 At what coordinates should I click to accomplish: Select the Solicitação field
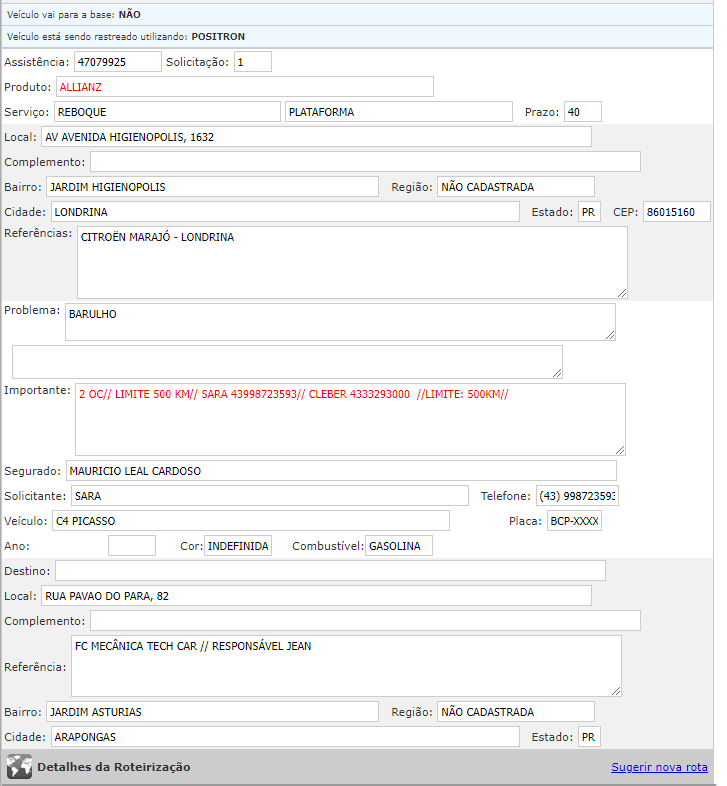click(x=253, y=62)
